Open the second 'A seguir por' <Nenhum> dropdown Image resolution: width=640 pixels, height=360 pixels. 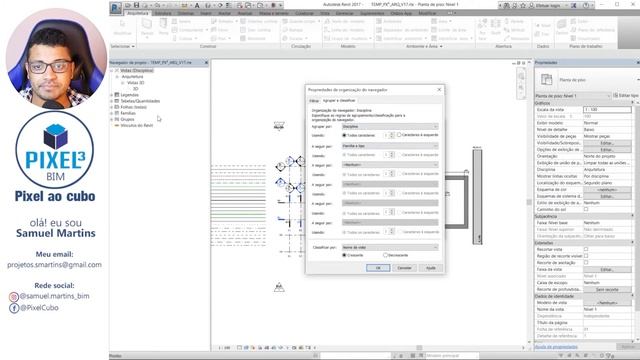point(390,165)
